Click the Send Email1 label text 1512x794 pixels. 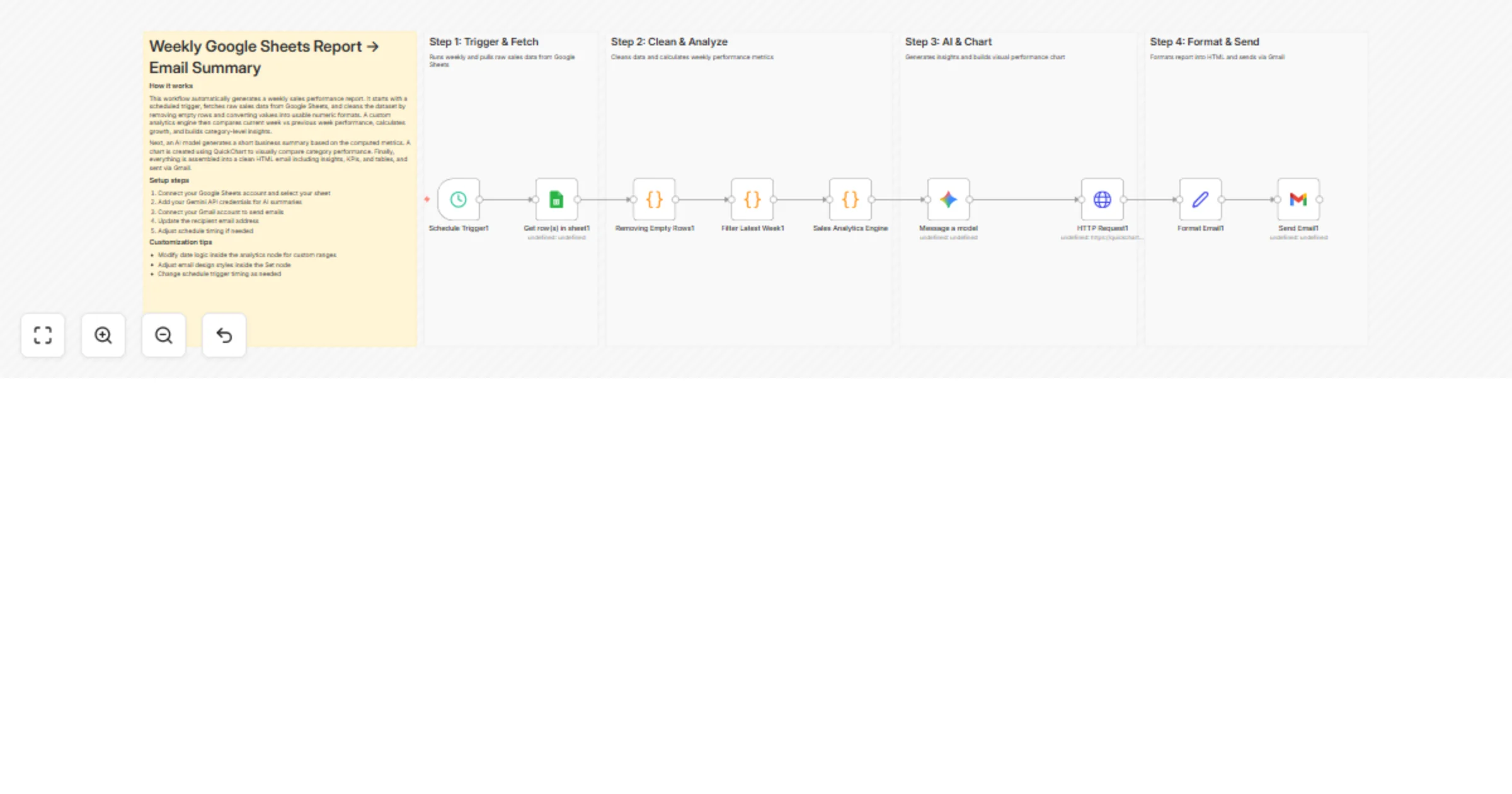(x=1298, y=228)
